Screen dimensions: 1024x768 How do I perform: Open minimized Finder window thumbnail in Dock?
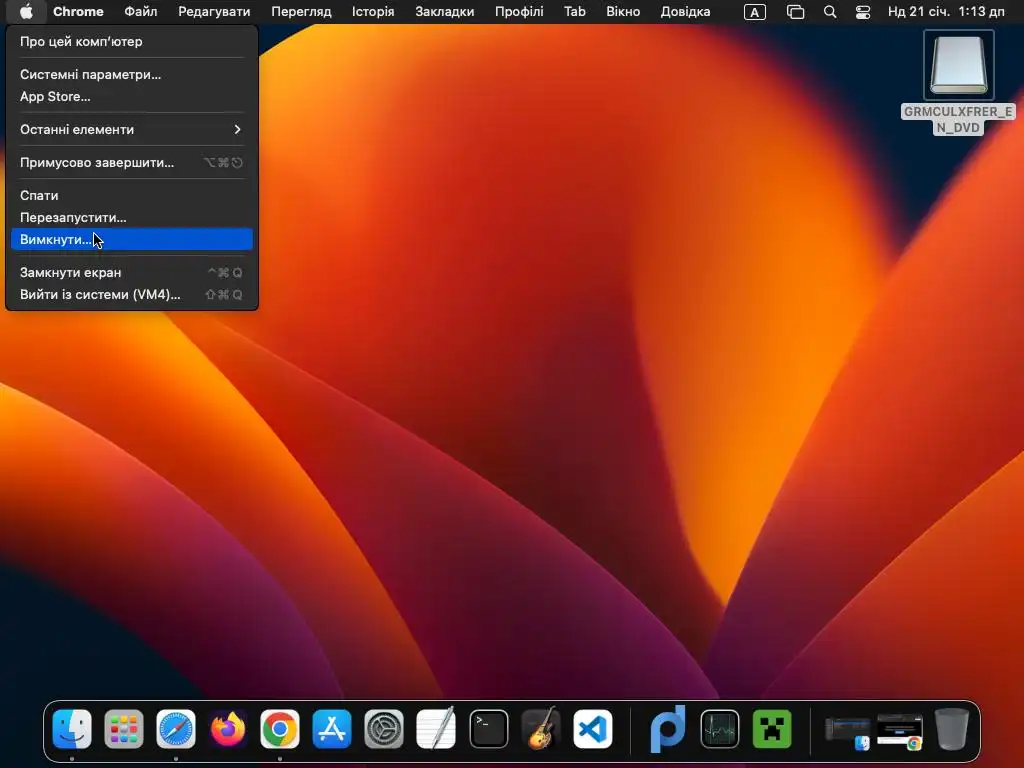coord(848,731)
